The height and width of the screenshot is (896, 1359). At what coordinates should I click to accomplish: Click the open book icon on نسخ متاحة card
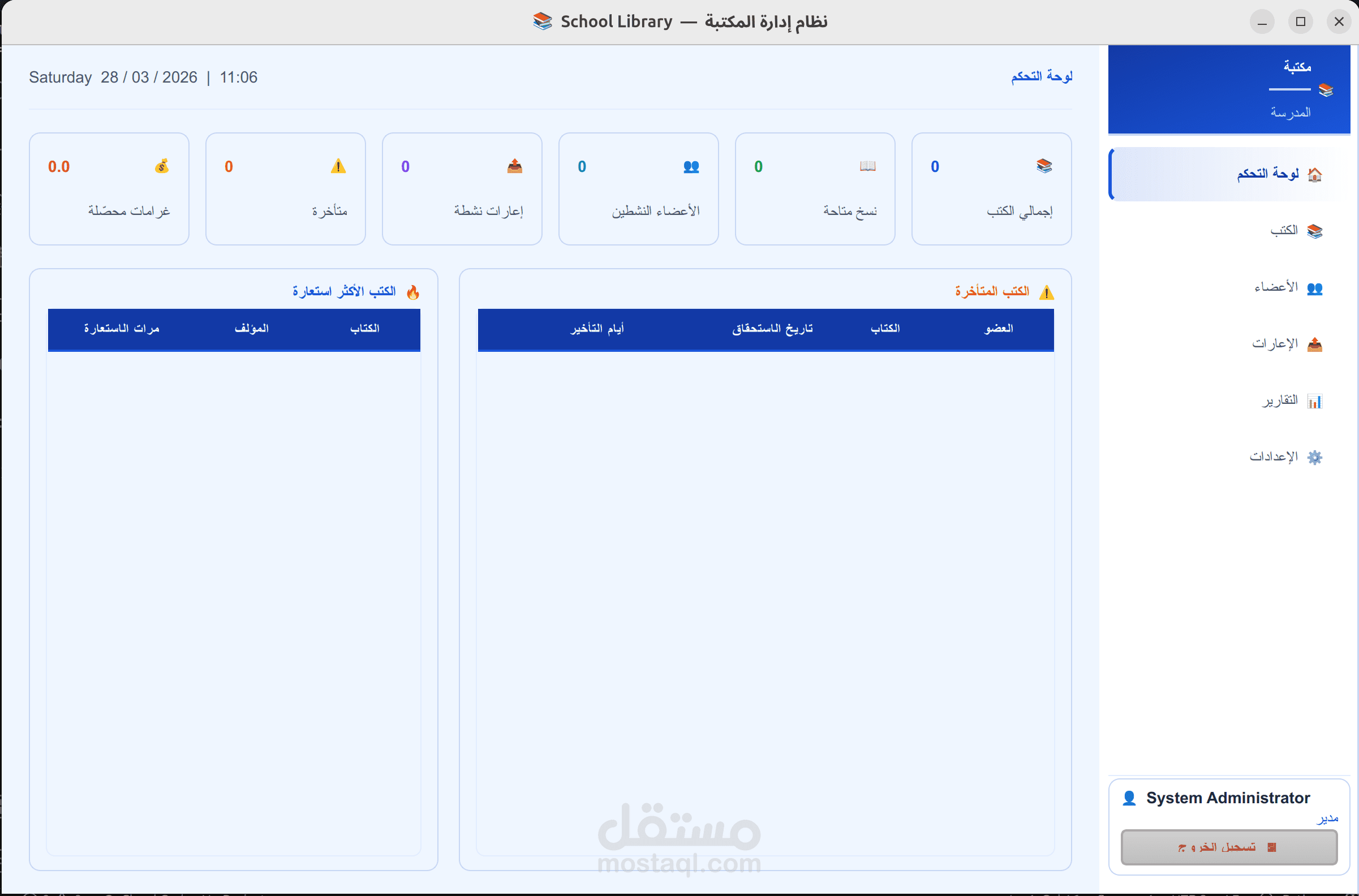(x=867, y=166)
